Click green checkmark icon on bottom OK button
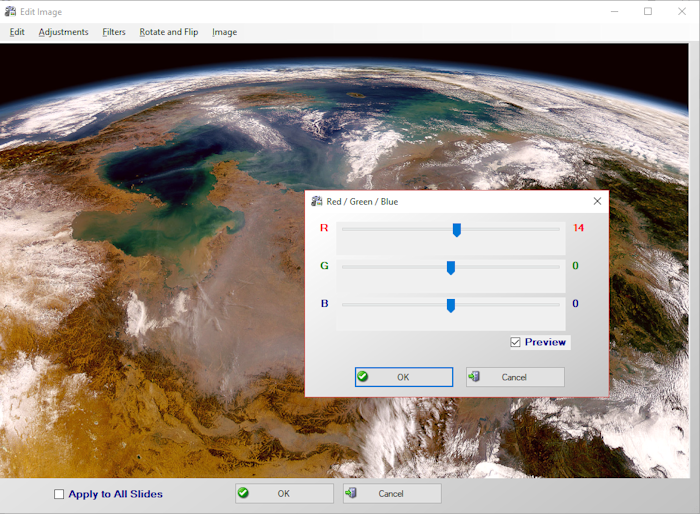The height and width of the screenshot is (514, 700). [243, 493]
